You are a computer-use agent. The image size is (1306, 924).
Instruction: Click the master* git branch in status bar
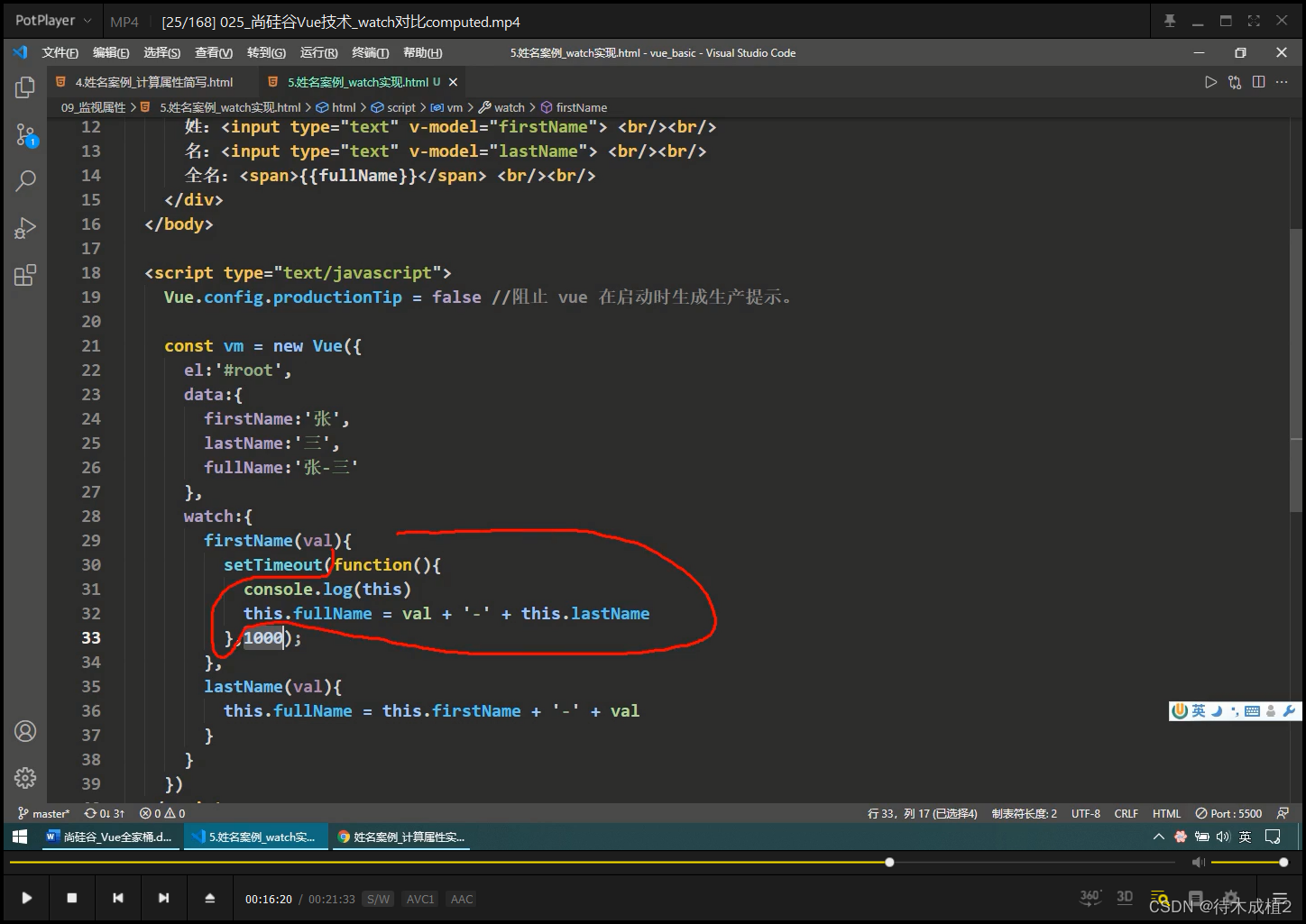tap(44, 813)
